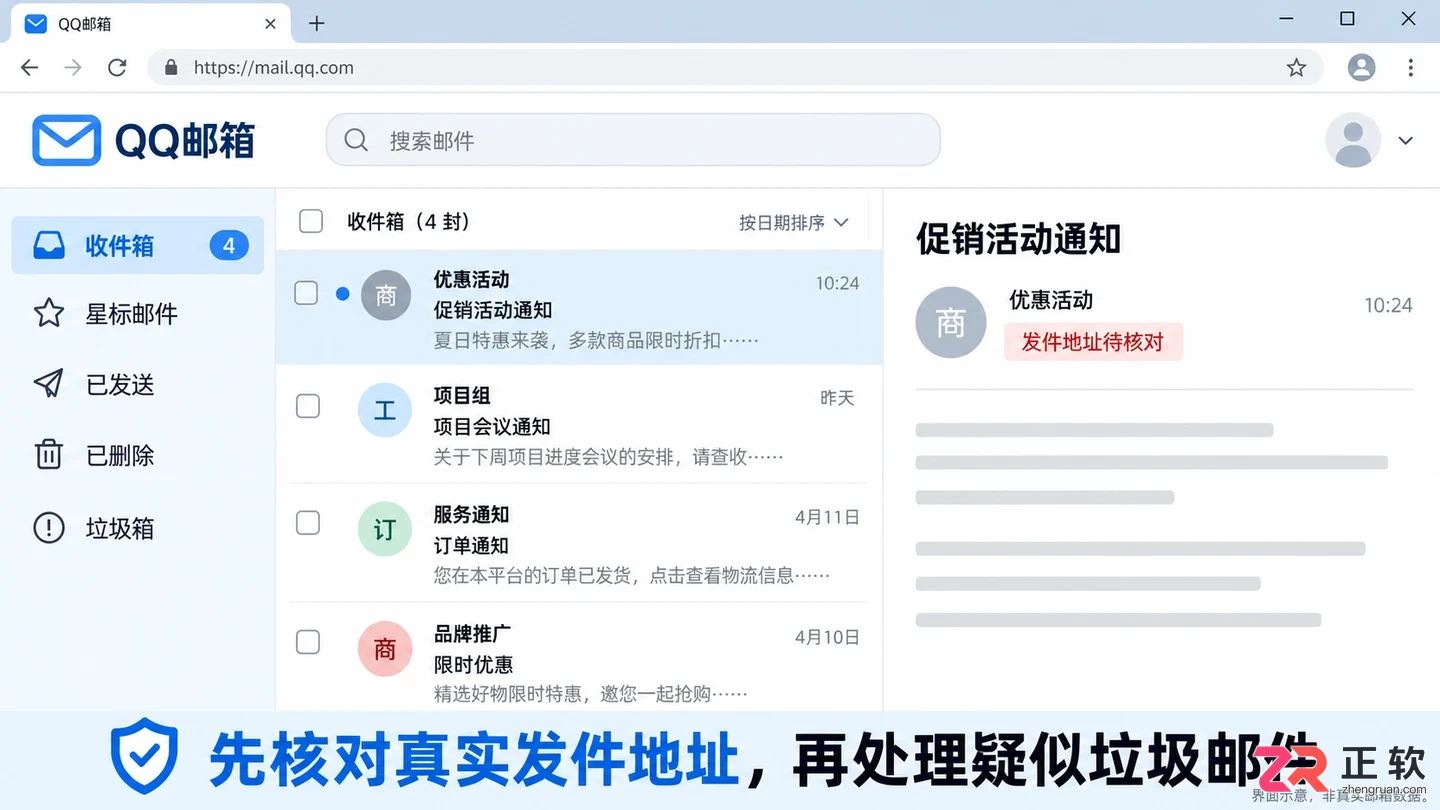Click the star icon beside 星标邮件
The height and width of the screenshot is (810, 1440).
[x=49, y=313]
